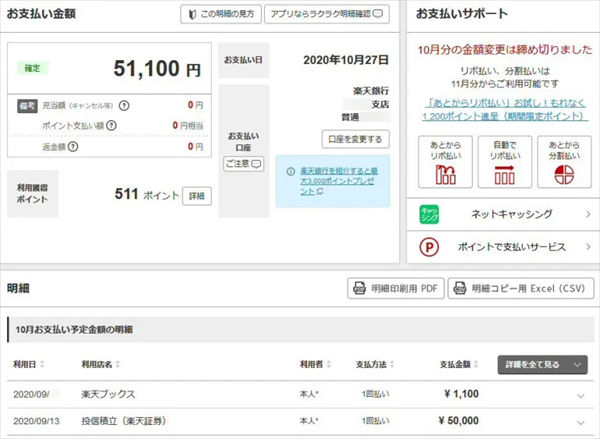The width and height of the screenshot is (600, 439).
Task: Click help icon next to 充当額
Action: point(124,105)
